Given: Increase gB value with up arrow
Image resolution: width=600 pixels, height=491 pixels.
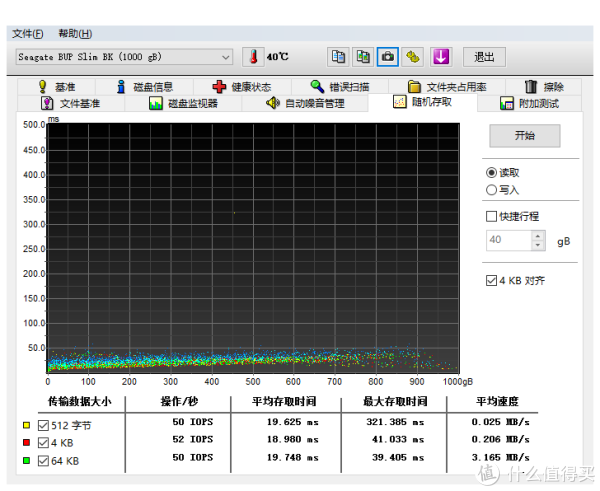Looking at the screenshot, I should tap(538, 236).
